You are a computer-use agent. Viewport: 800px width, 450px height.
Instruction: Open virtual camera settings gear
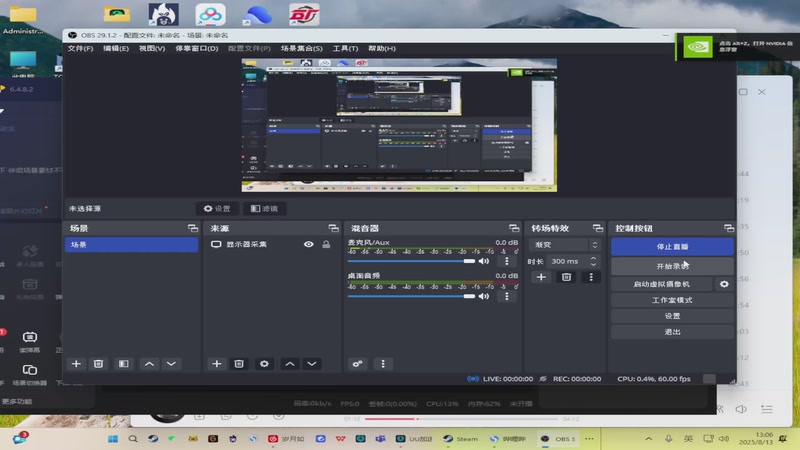pos(724,284)
